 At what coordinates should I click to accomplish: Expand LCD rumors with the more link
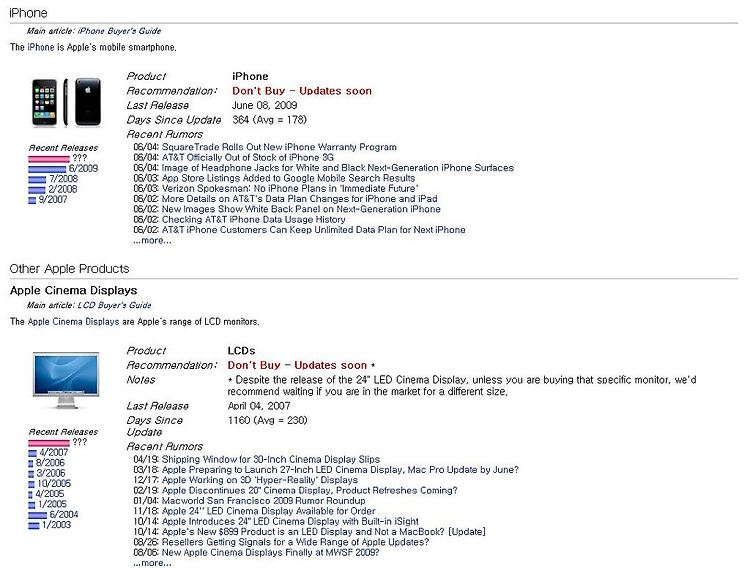point(152,563)
